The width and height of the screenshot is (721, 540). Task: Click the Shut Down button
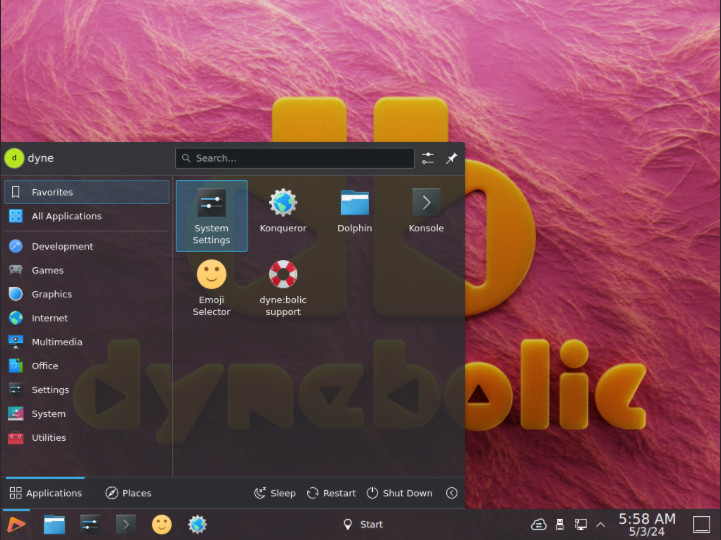tap(400, 493)
